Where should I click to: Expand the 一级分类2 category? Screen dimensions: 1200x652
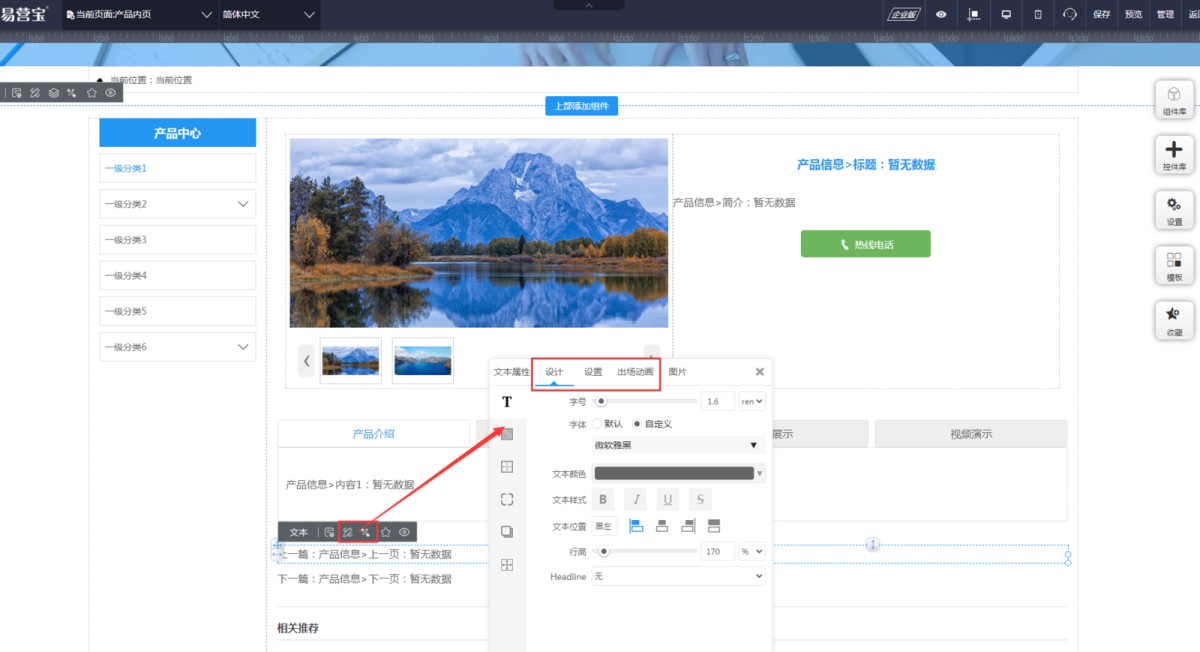[243, 204]
